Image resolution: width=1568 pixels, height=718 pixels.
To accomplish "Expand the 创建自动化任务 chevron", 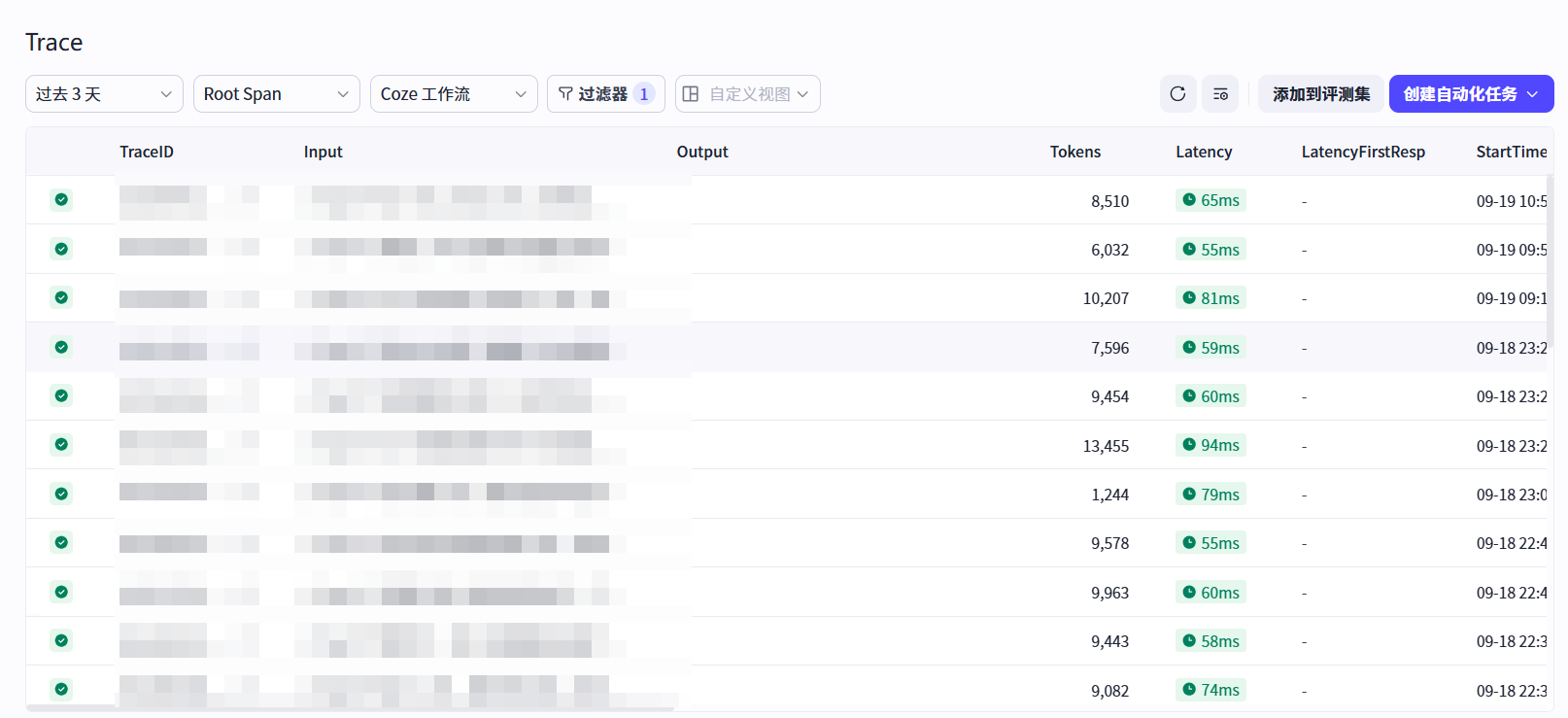I will coord(1532,94).
